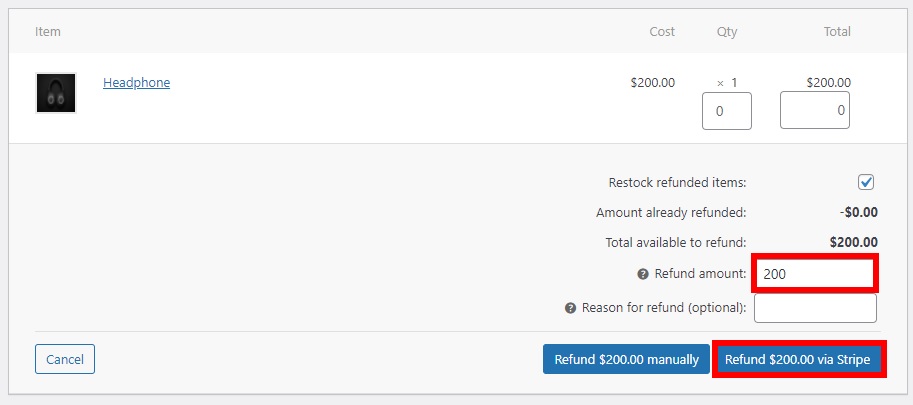Click the "Reason for refund (optional):" label
The width and height of the screenshot is (913, 405).
point(664,308)
